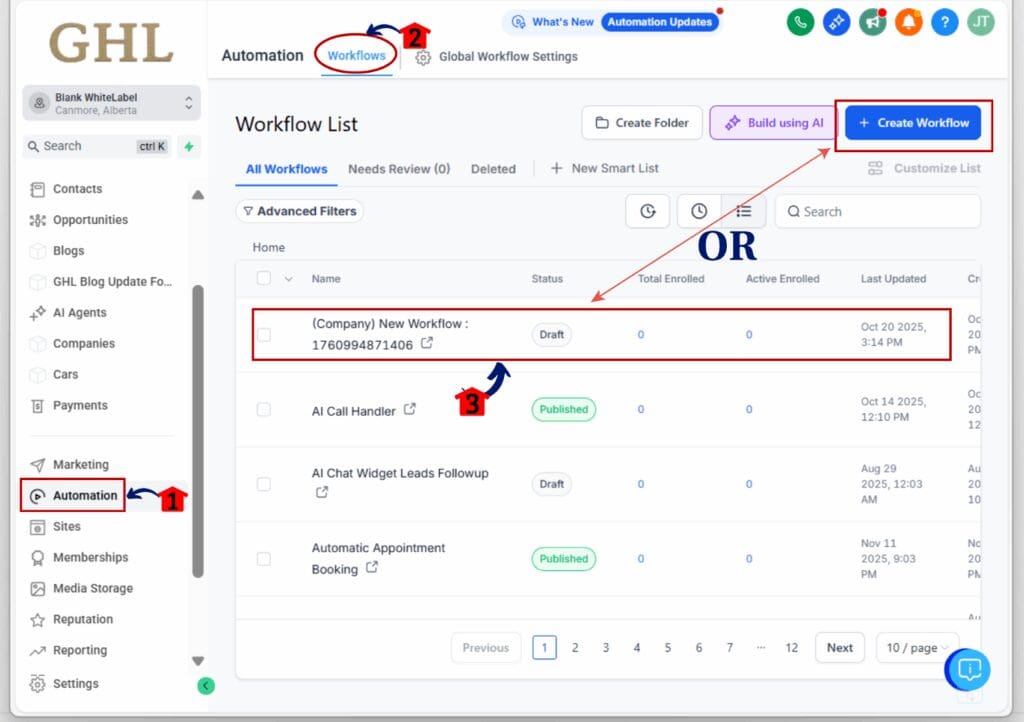Tick the checkbox beside Automatic Appointment Booking

pyautogui.click(x=265, y=559)
